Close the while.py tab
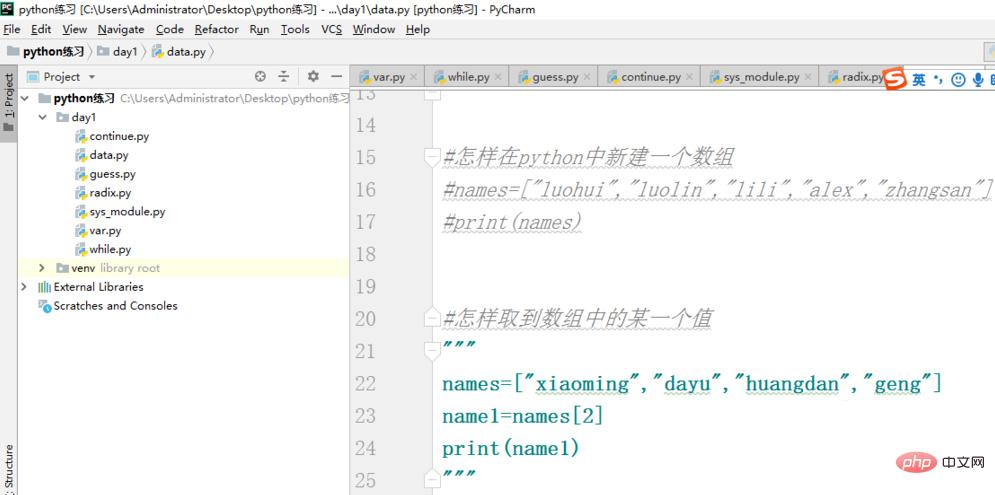Screen dimensions: 995x495 point(498,77)
